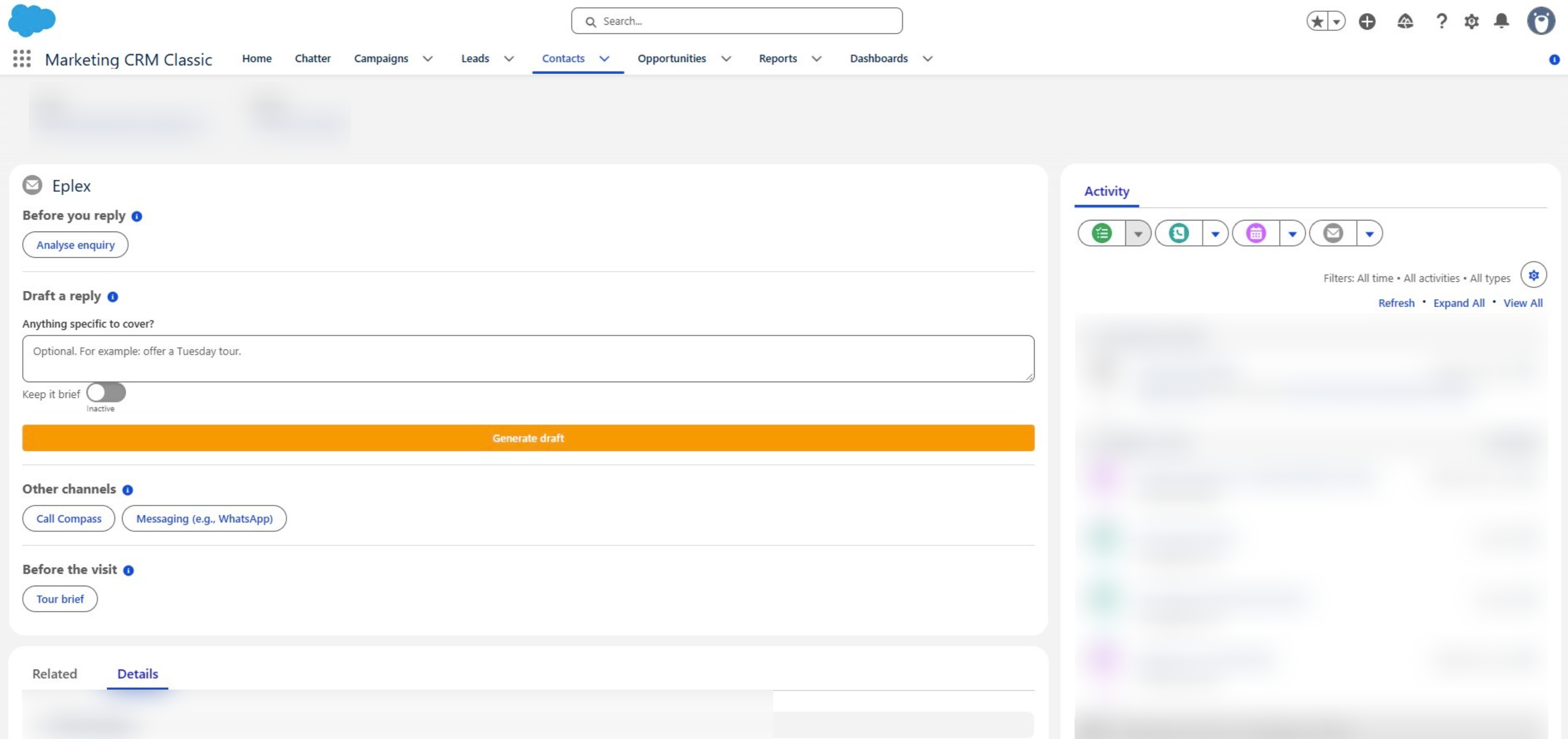The height and width of the screenshot is (739, 1568).
Task: Expand the Campaigns tab dropdown chevron
Action: [428, 59]
